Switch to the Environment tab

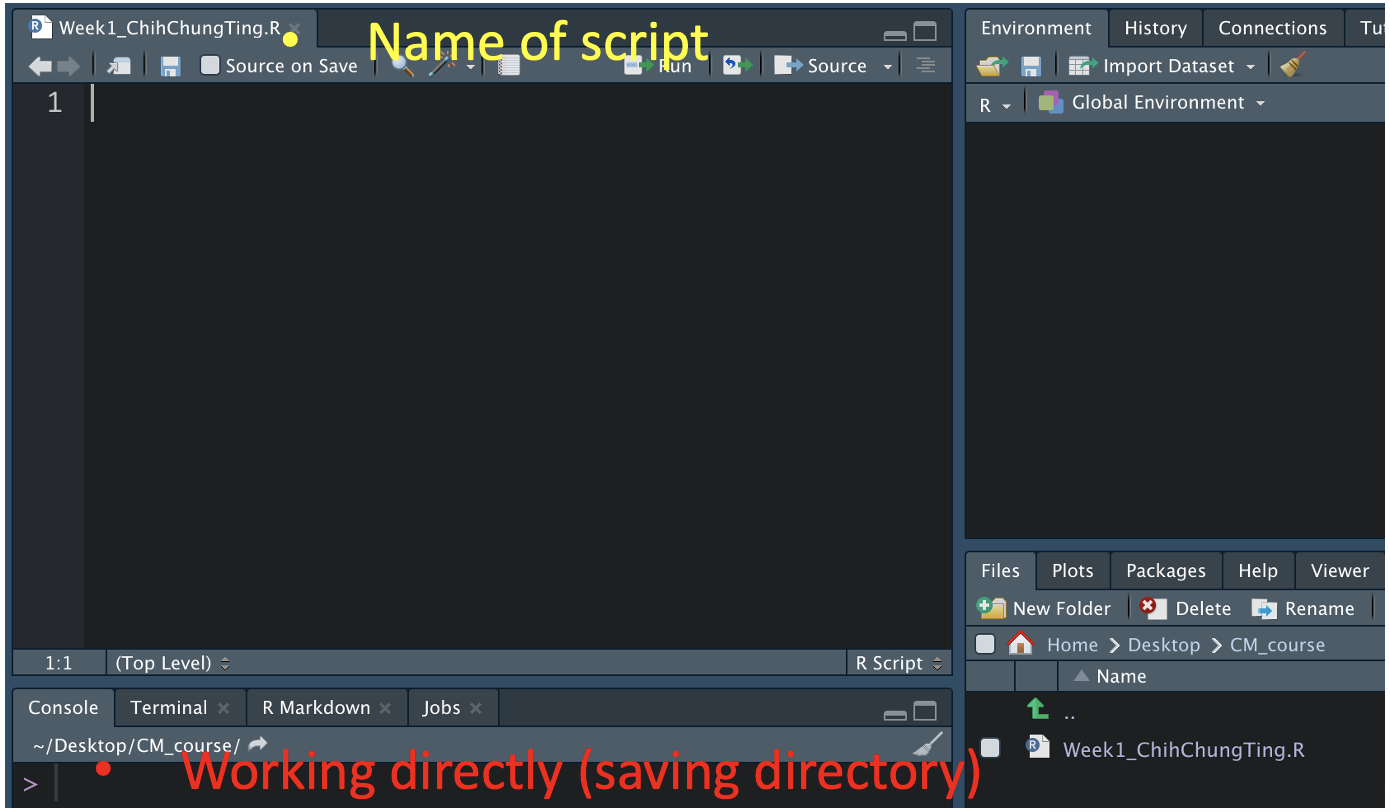[x=1036, y=28]
